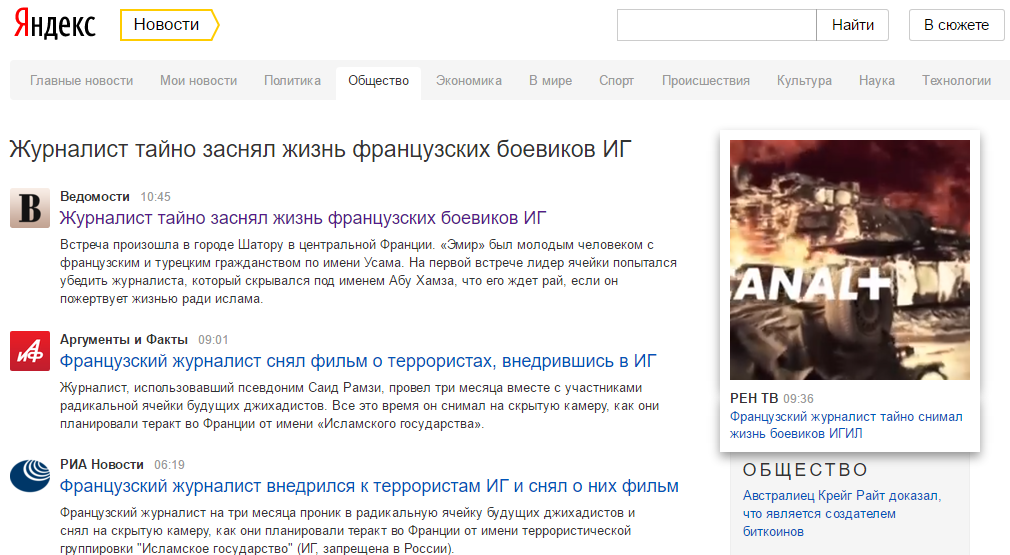This screenshot has width=1010, height=555.
Task: Click the tank video thumbnail
Action: (849, 259)
